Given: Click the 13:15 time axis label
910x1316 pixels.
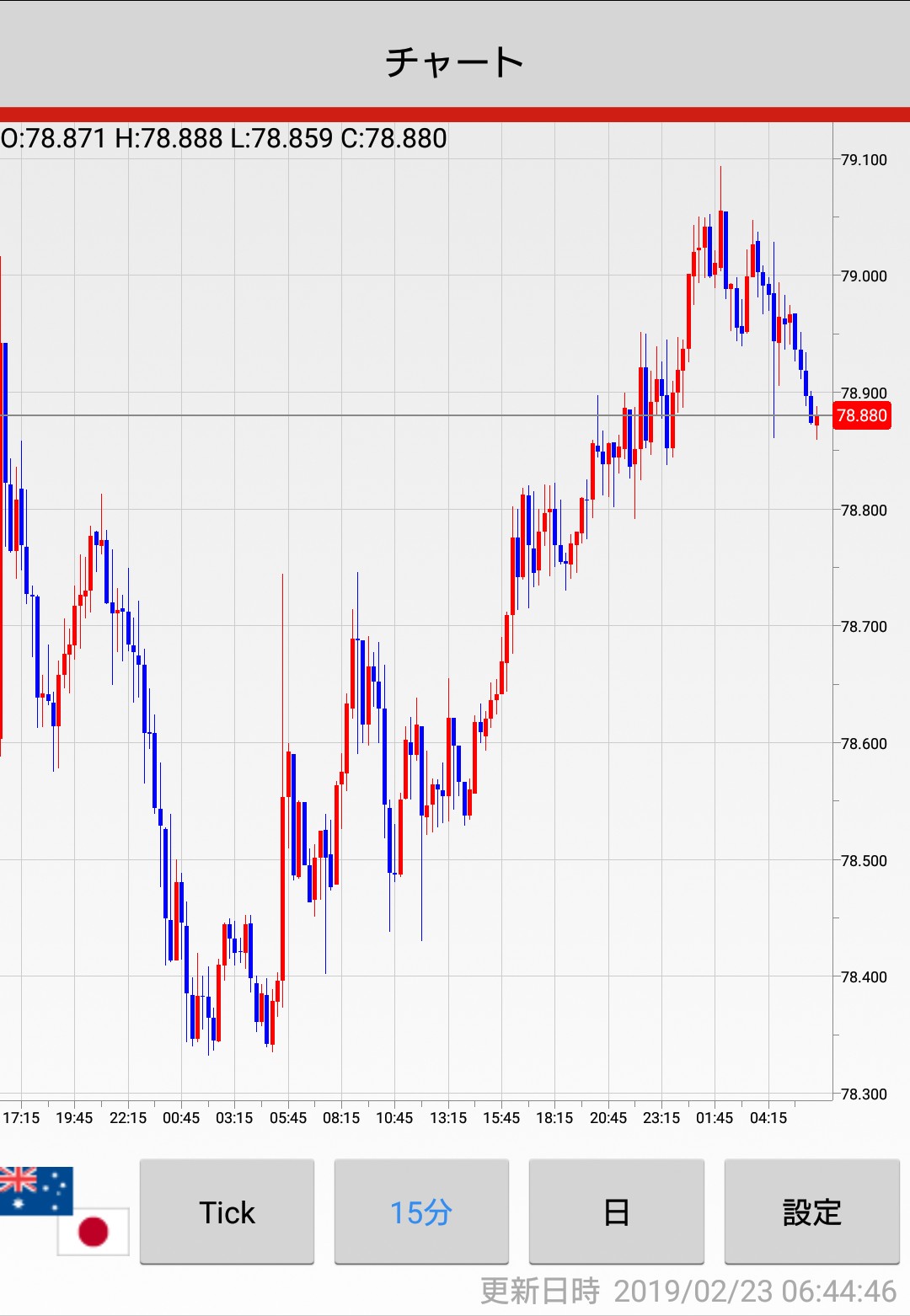Looking at the screenshot, I should tap(448, 1118).
